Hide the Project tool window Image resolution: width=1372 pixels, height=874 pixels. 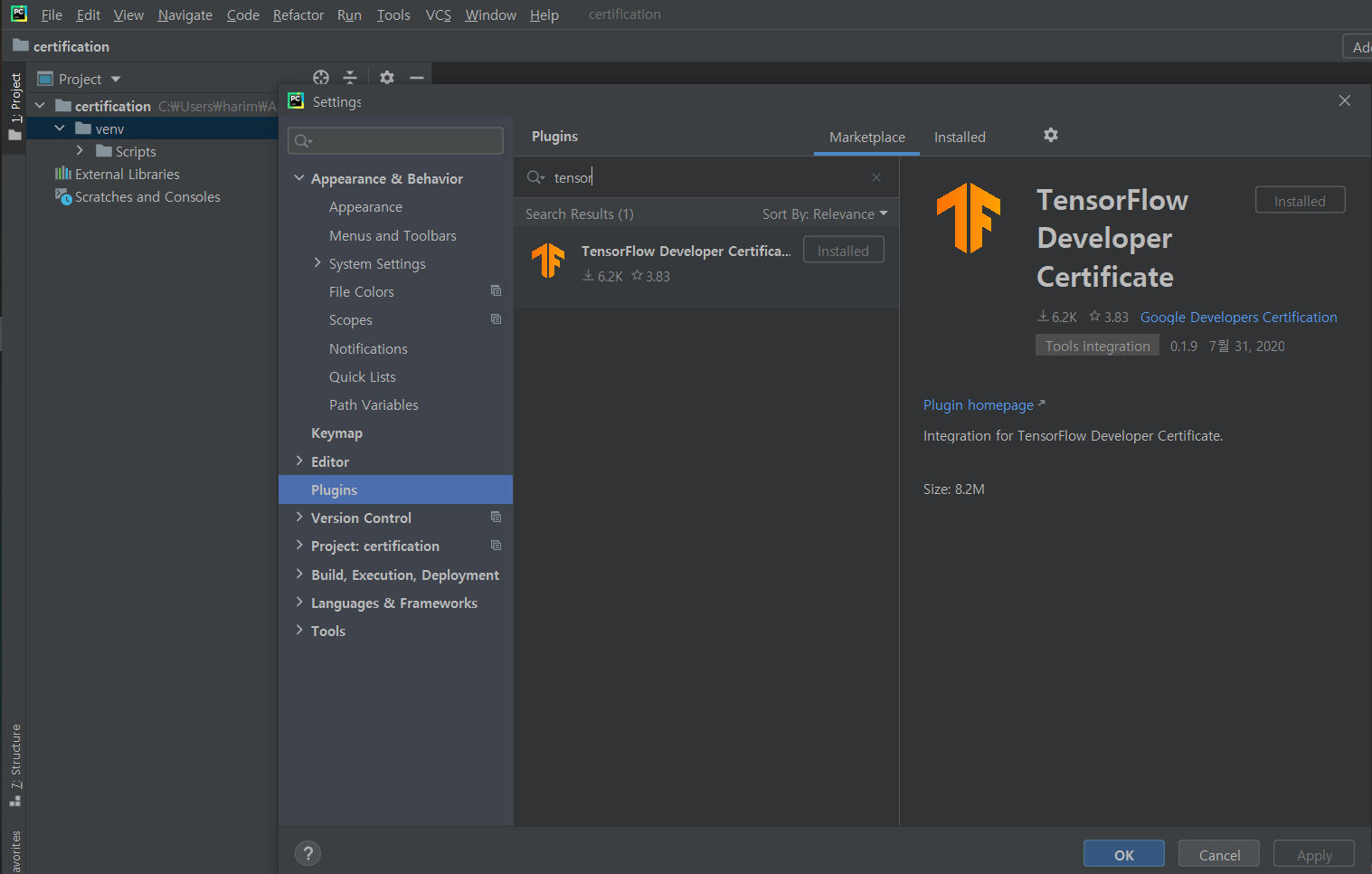[417, 78]
